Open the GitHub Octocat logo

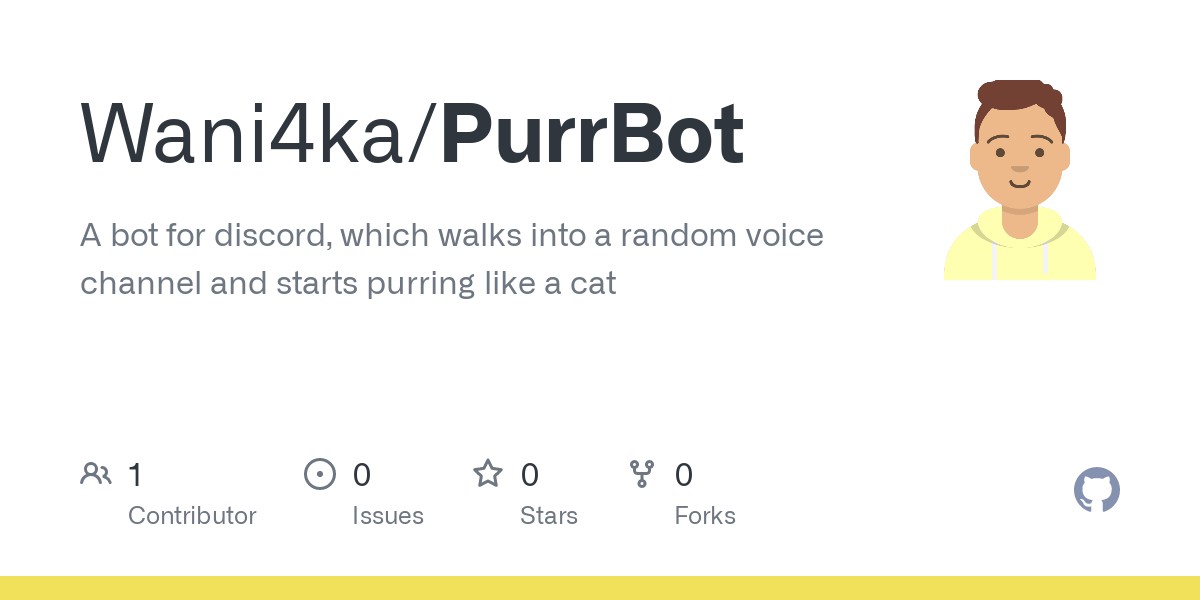pos(1096,491)
